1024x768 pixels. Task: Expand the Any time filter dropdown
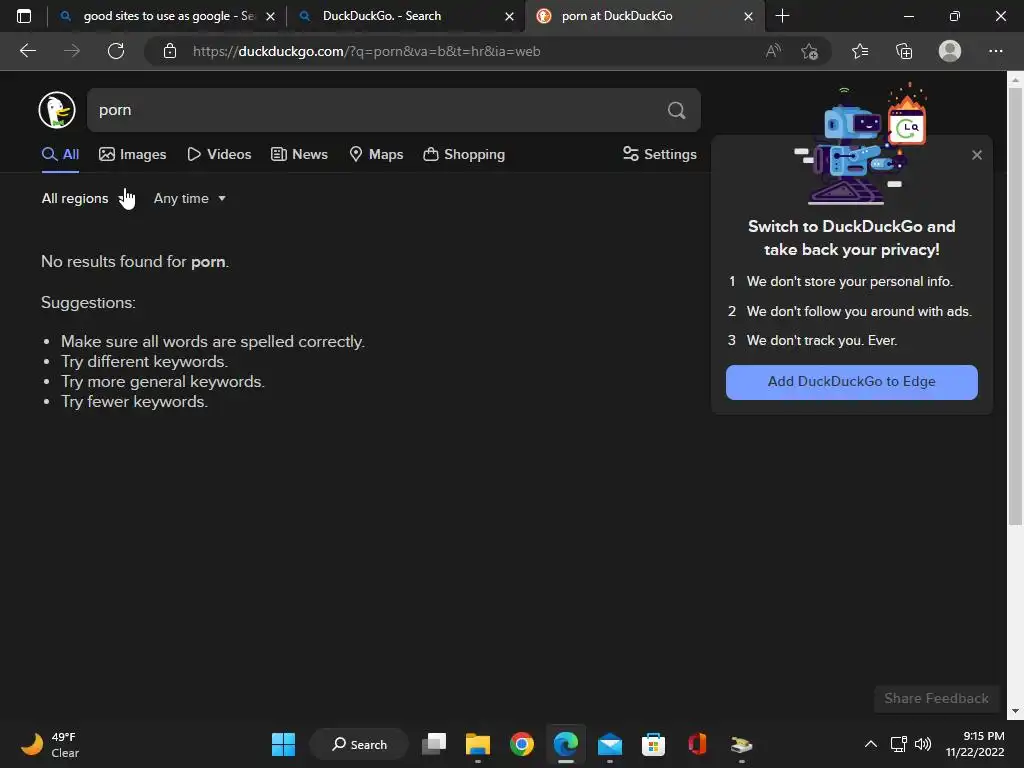pos(189,199)
